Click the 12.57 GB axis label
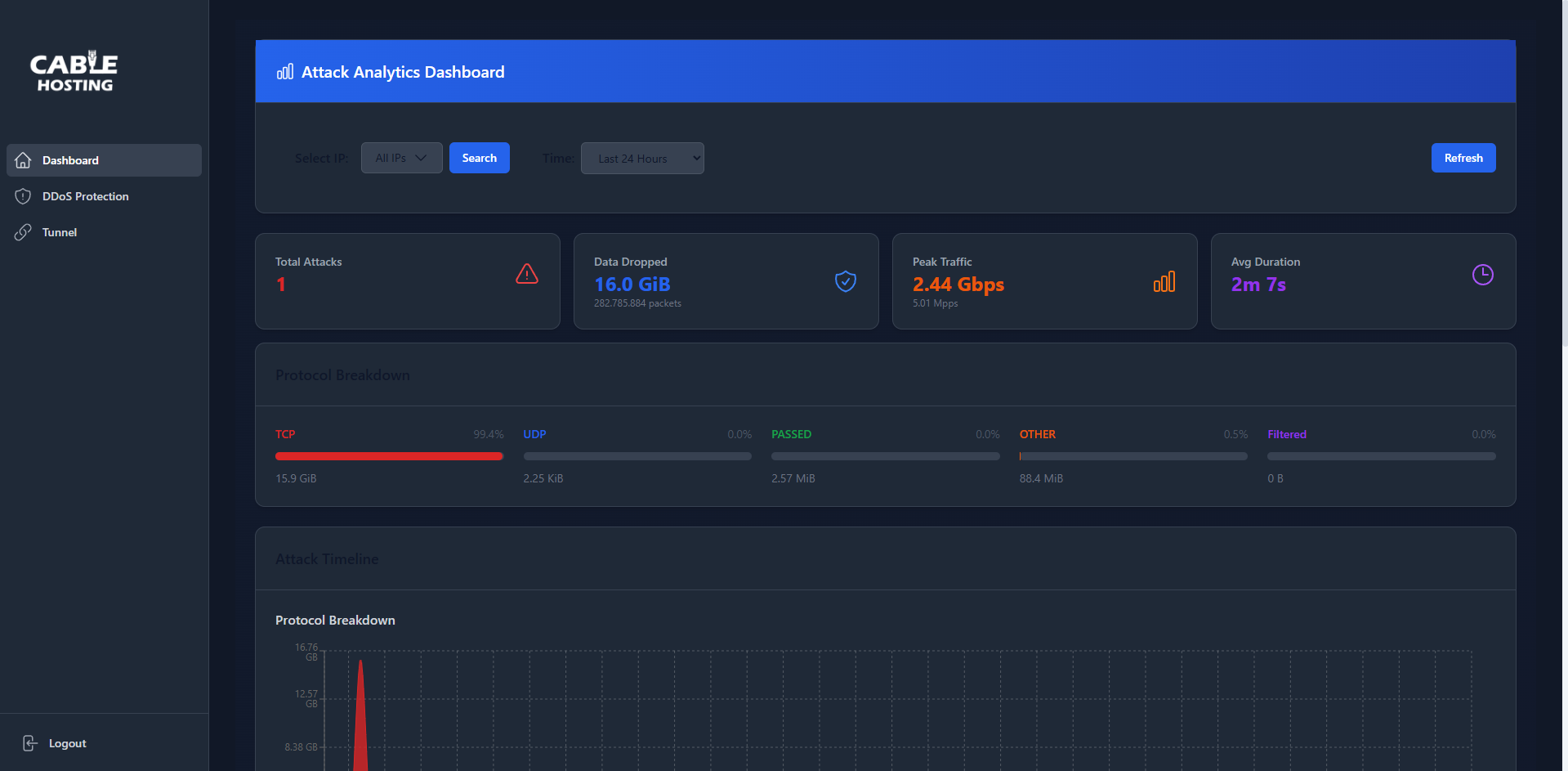The width and height of the screenshot is (1568, 771). (x=306, y=698)
